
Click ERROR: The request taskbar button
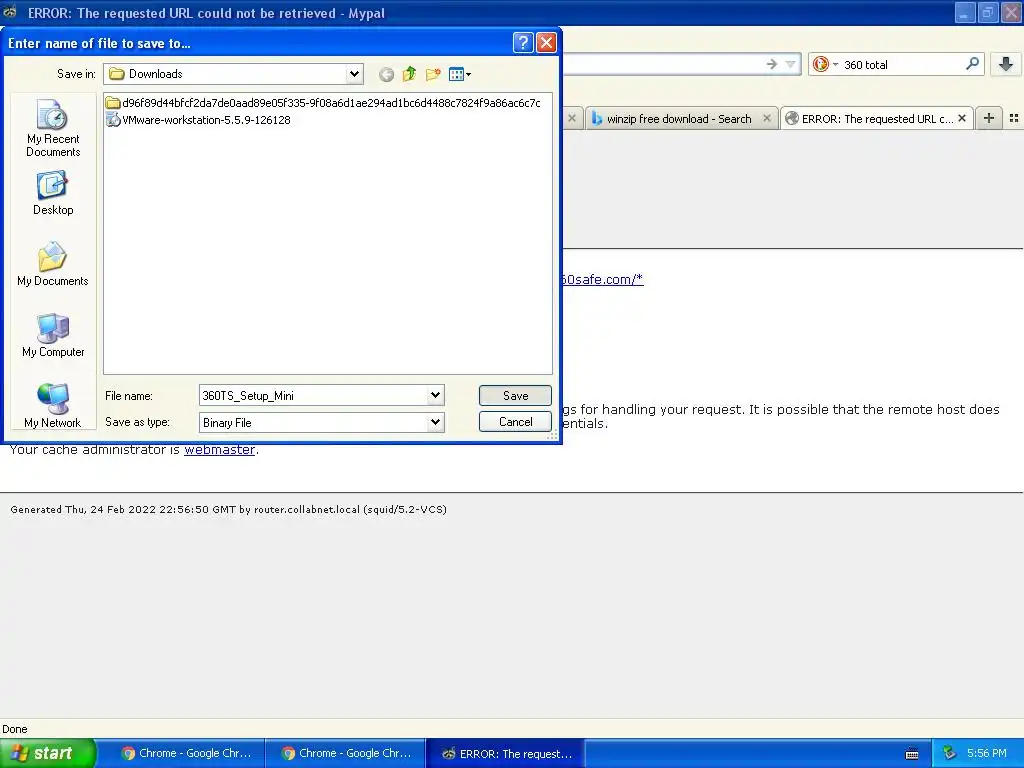506,753
